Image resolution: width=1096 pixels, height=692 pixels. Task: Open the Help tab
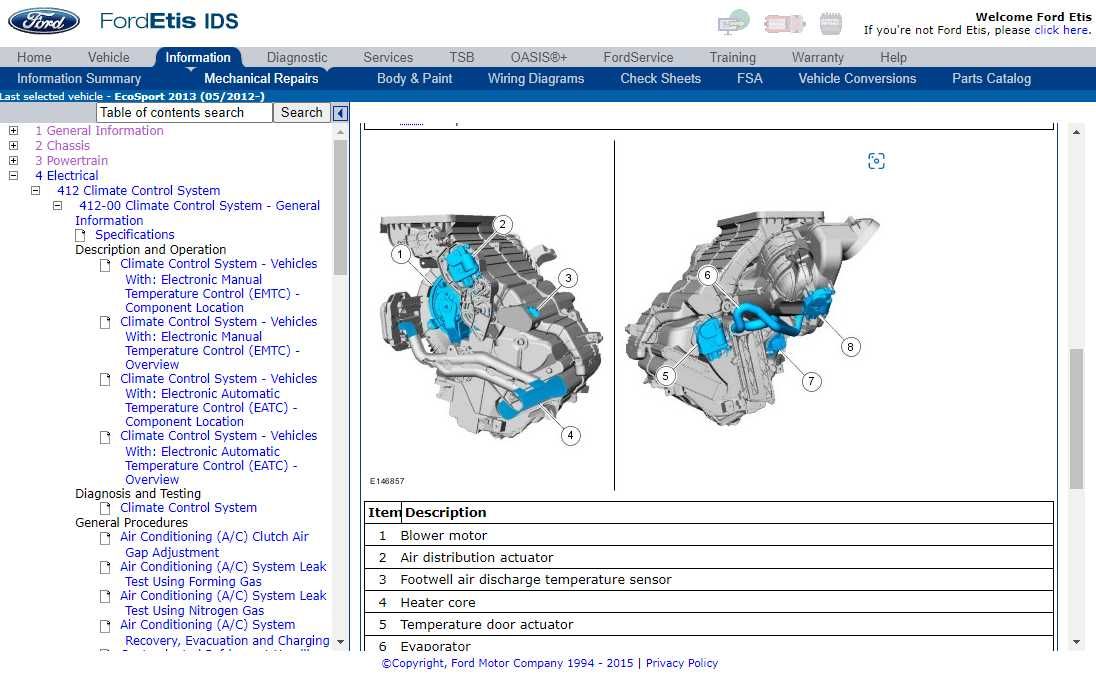tap(893, 57)
